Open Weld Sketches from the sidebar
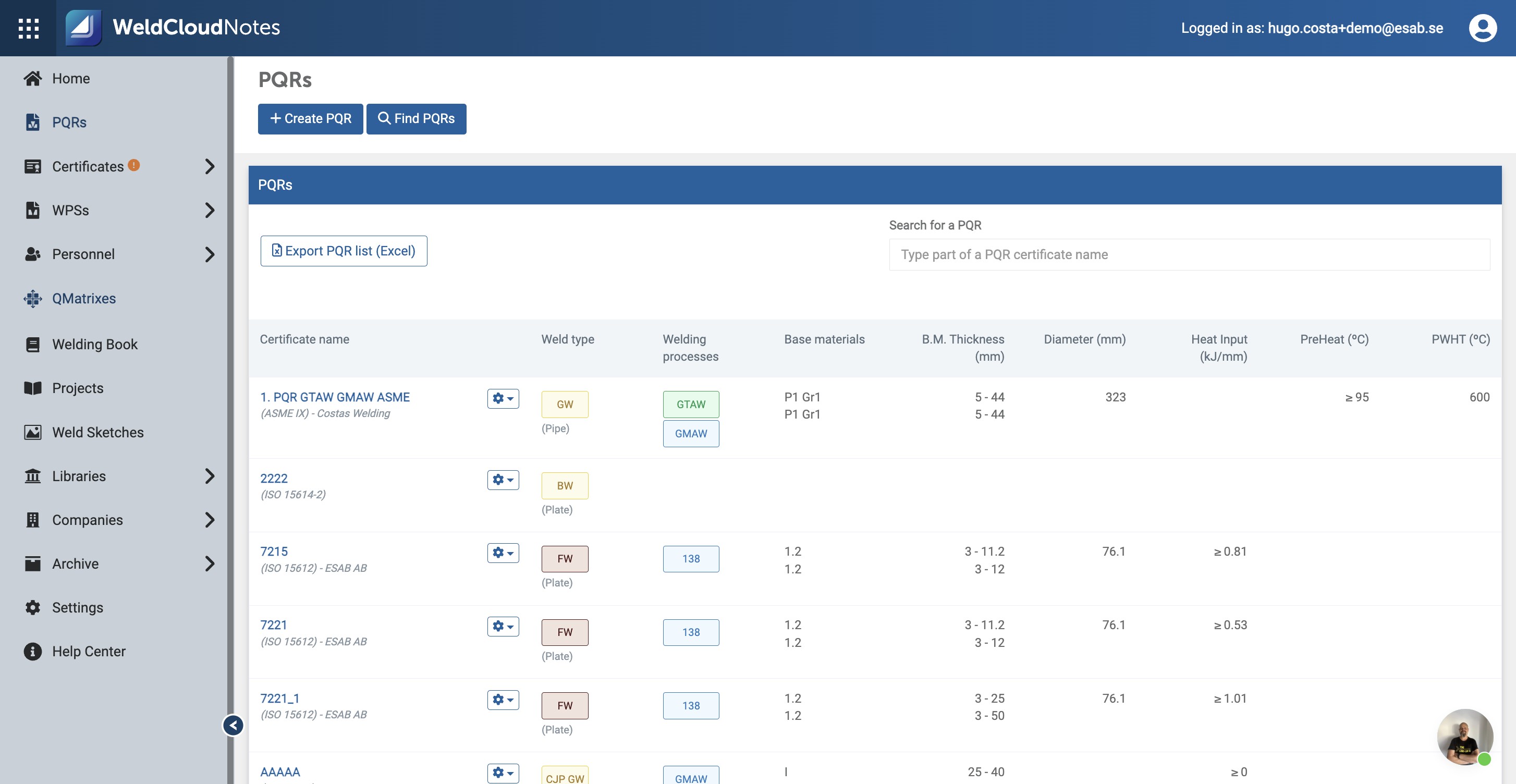The width and height of the screenshot is (1516, 784). [x=97, y=432]
